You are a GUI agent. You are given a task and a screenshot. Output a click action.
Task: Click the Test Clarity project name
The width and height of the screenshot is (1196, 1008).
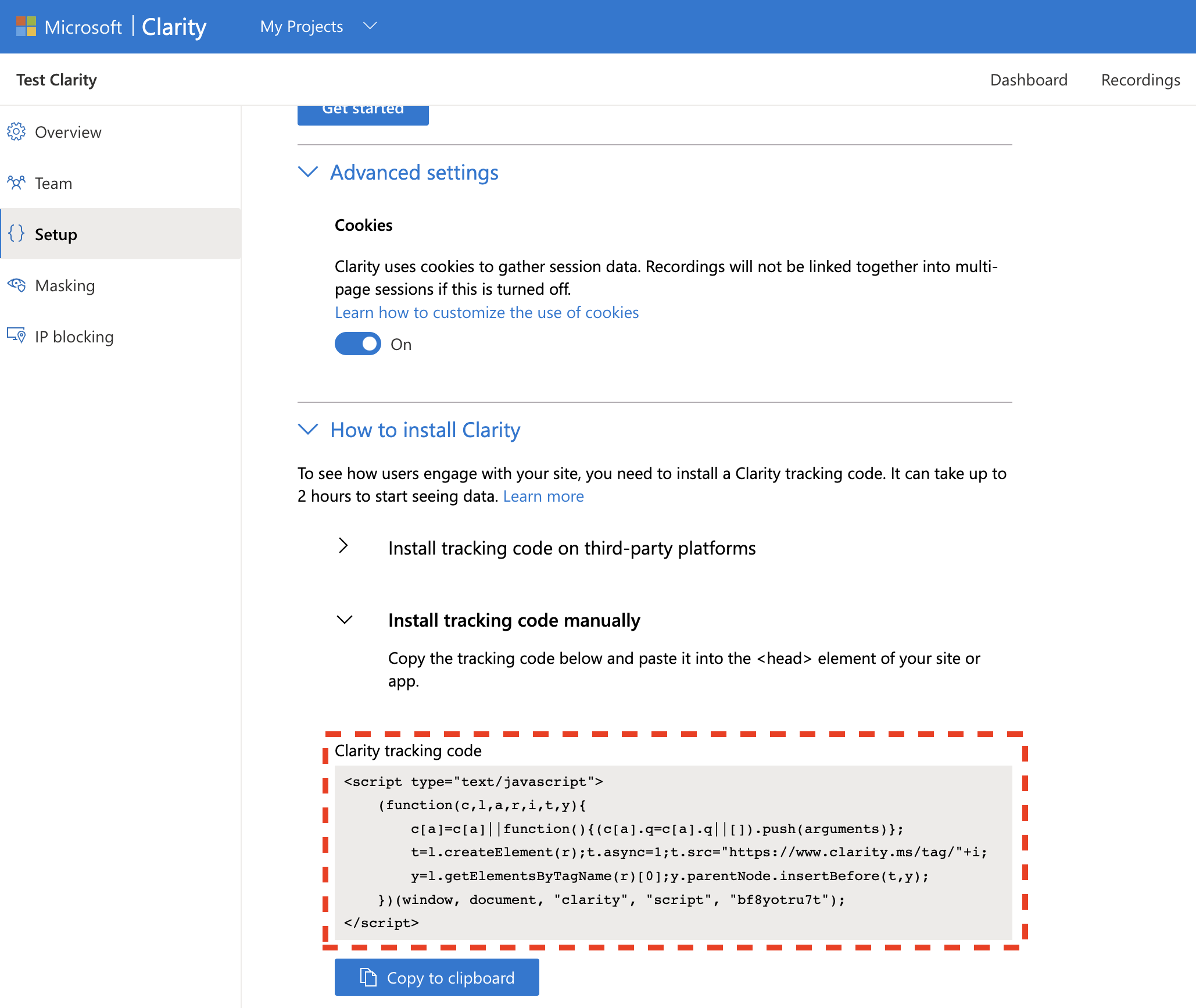tap(57, 80)
